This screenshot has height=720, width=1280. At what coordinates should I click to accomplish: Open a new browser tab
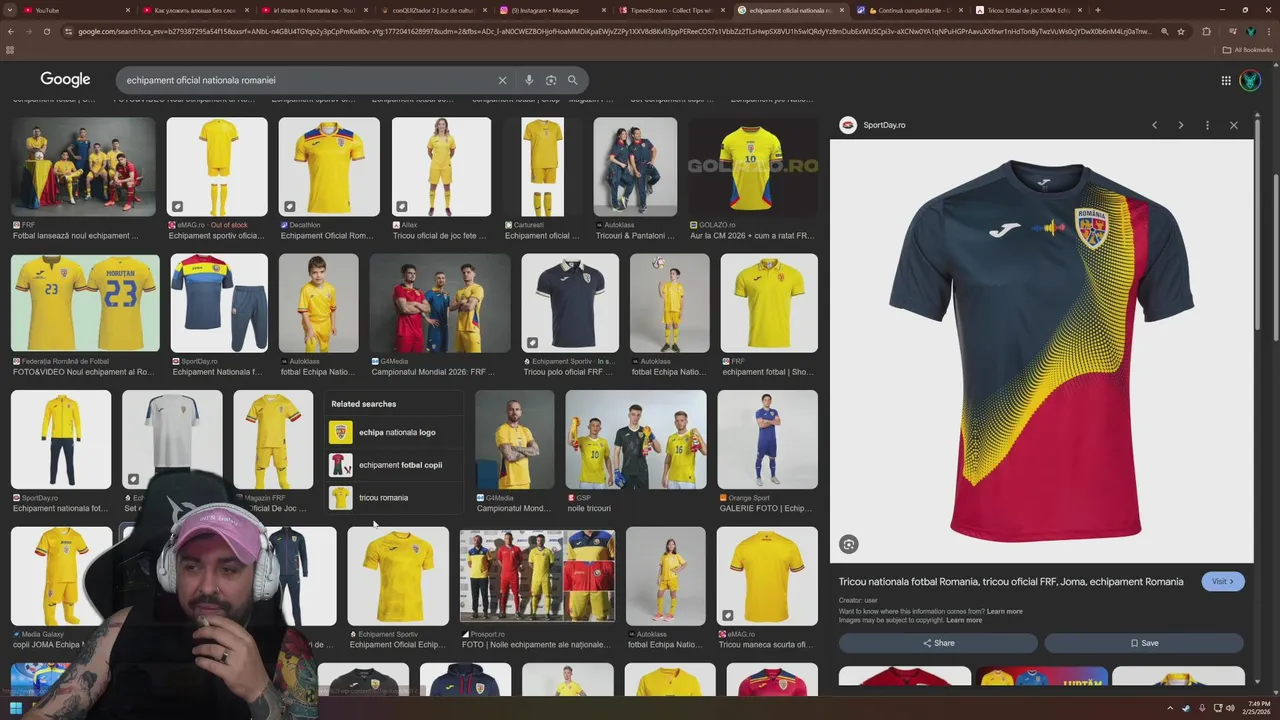tap(1097, 10)
